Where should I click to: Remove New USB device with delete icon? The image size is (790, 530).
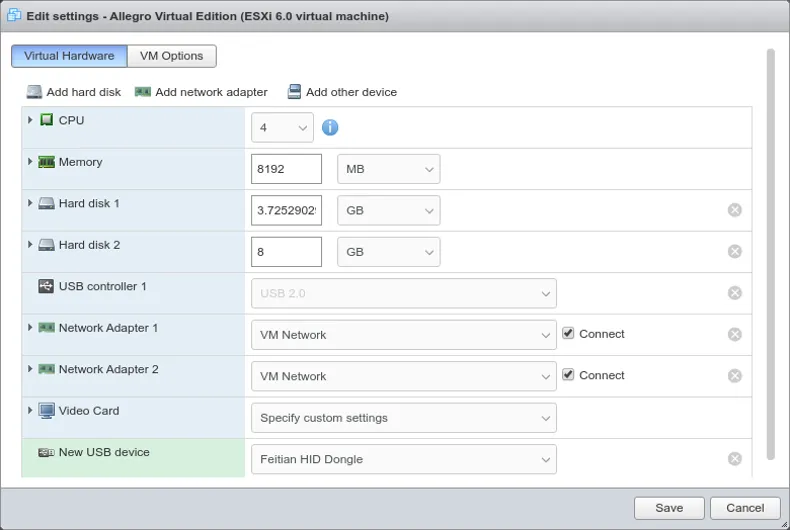coord(734,459)
